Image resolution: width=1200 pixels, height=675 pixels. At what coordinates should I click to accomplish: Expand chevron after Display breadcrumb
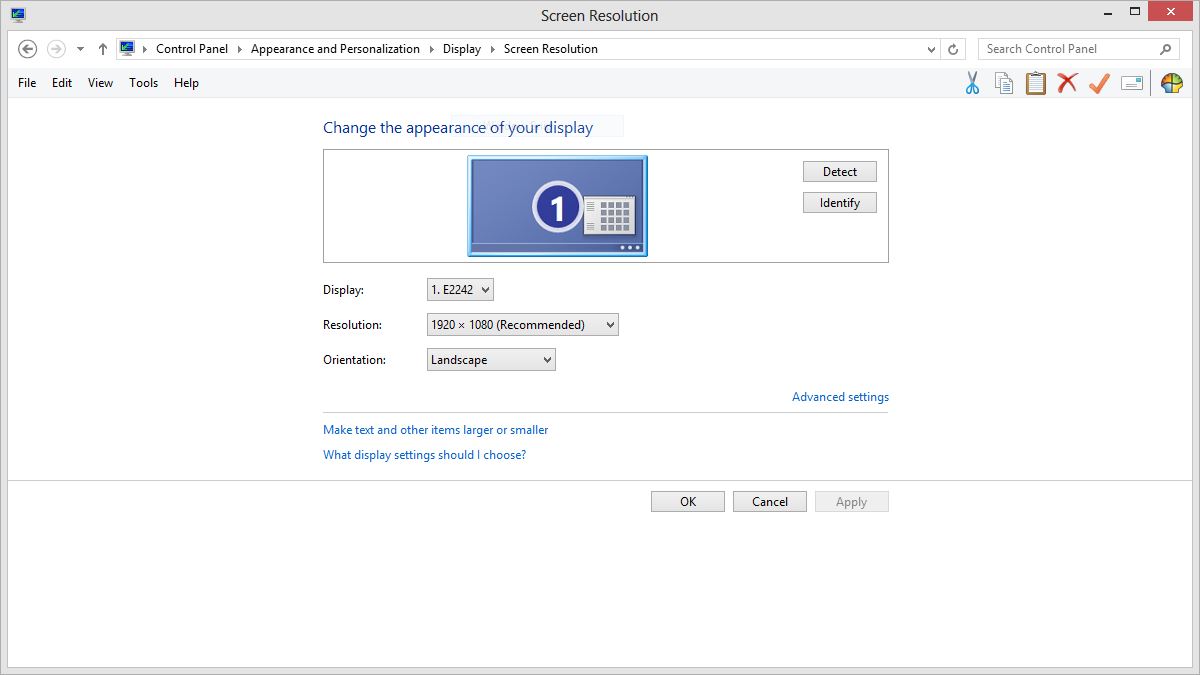492,49
